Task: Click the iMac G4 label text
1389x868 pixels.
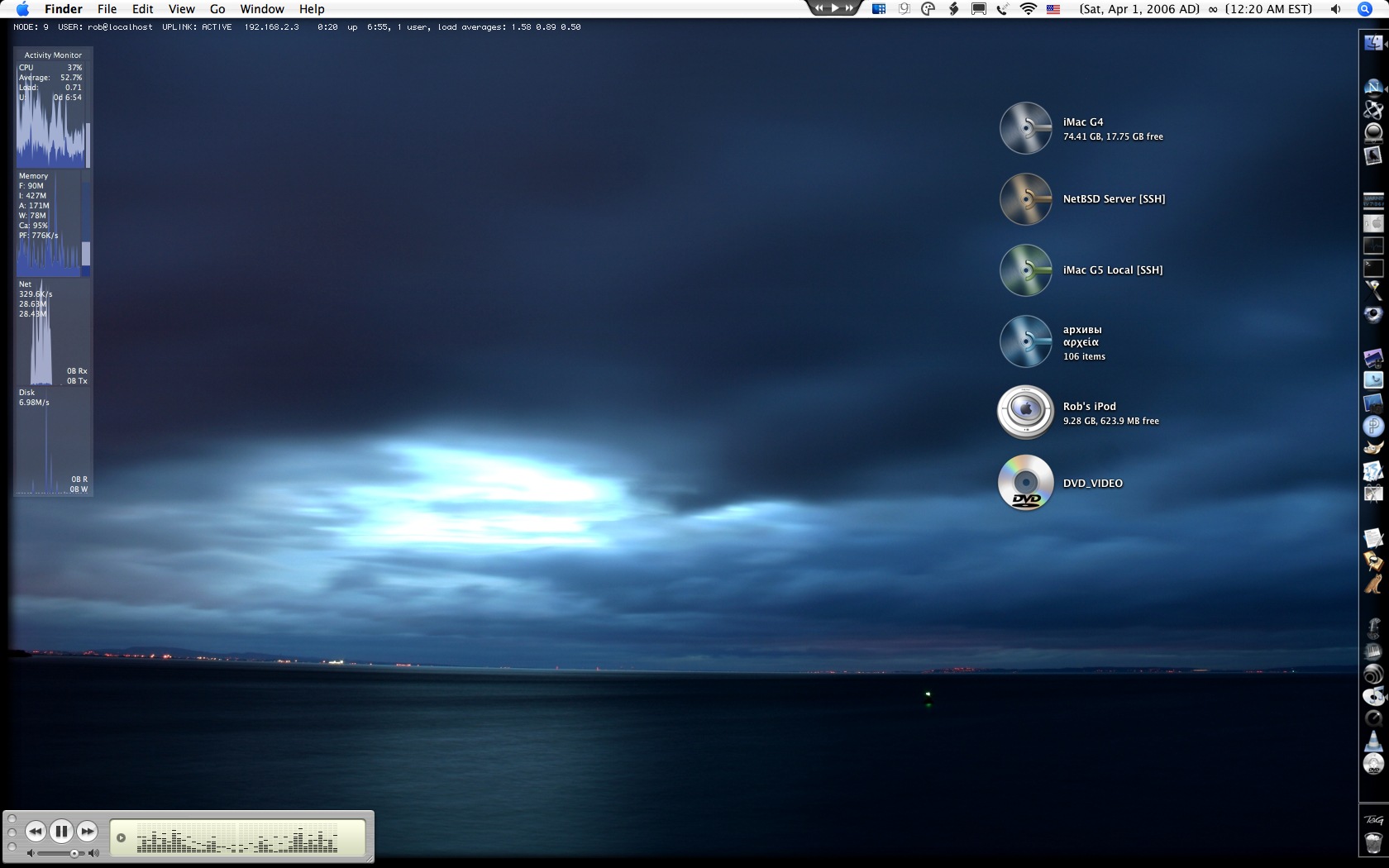Action: (x=1083, y=122)
